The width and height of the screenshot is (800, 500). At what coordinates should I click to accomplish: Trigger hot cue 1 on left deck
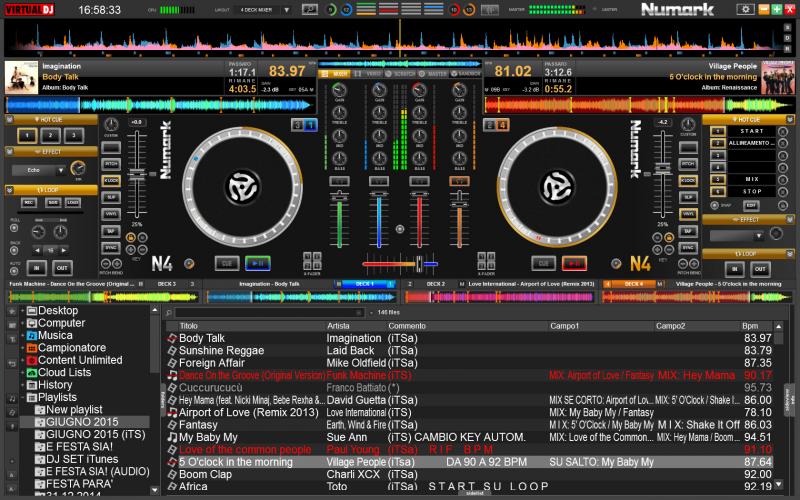pyautogui.click(x=27, y=135)
